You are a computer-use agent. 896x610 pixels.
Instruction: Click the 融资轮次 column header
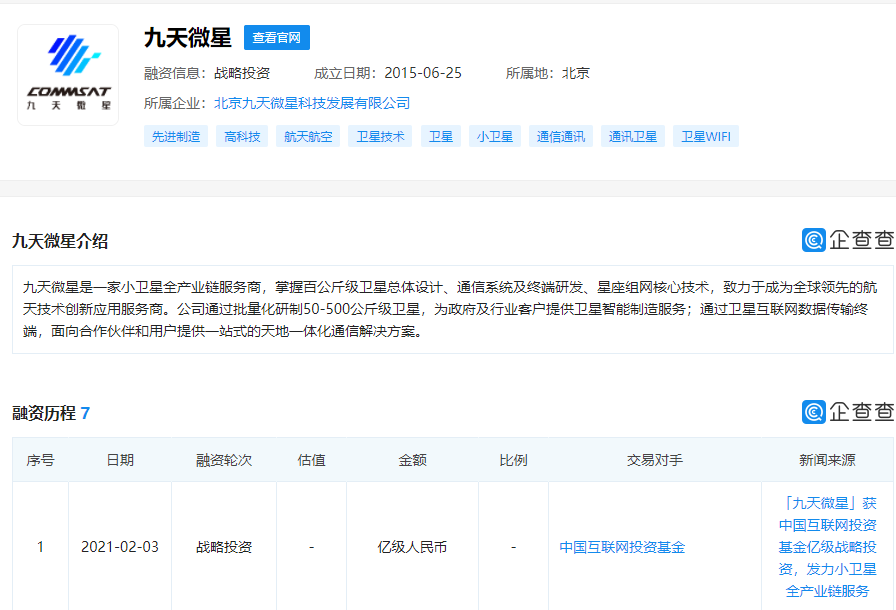[x=224, y=460]
